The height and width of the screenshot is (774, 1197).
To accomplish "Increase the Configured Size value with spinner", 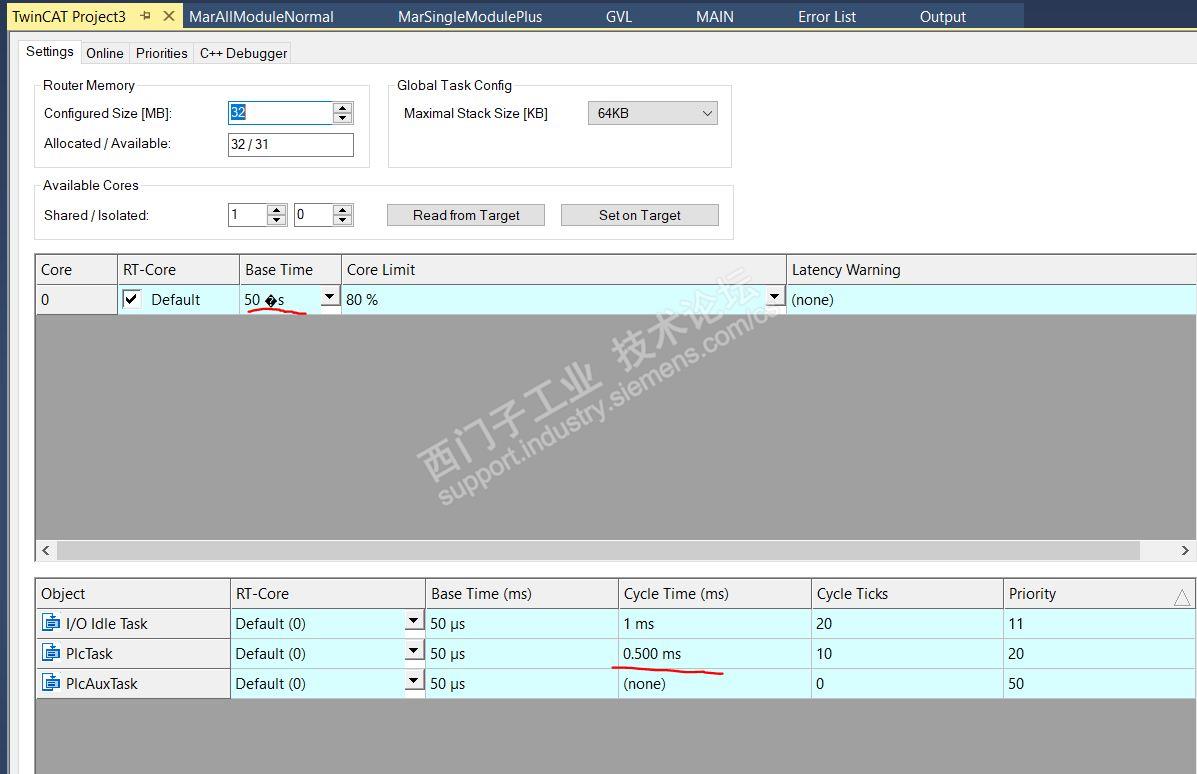I will pos(343,108).
